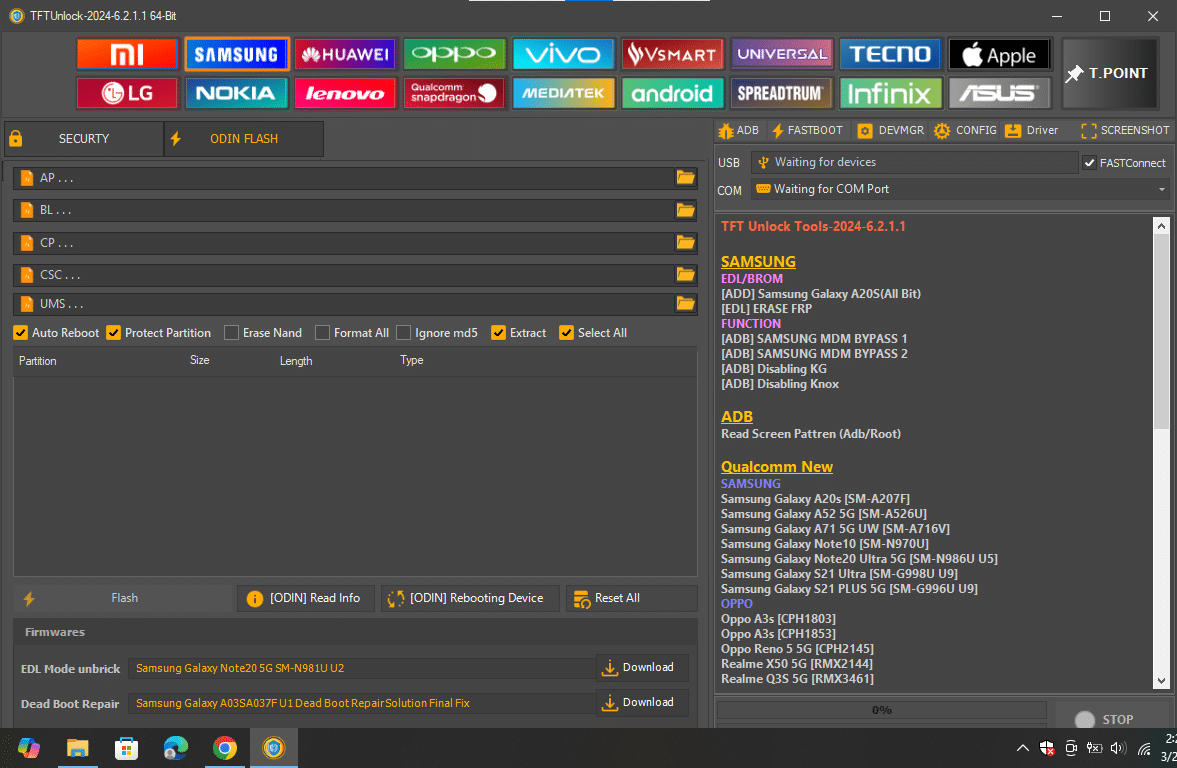Click the [ODIN] Read Info button
The height and width of the screenshot is (768, 1177).
click(x=305, y=598)
